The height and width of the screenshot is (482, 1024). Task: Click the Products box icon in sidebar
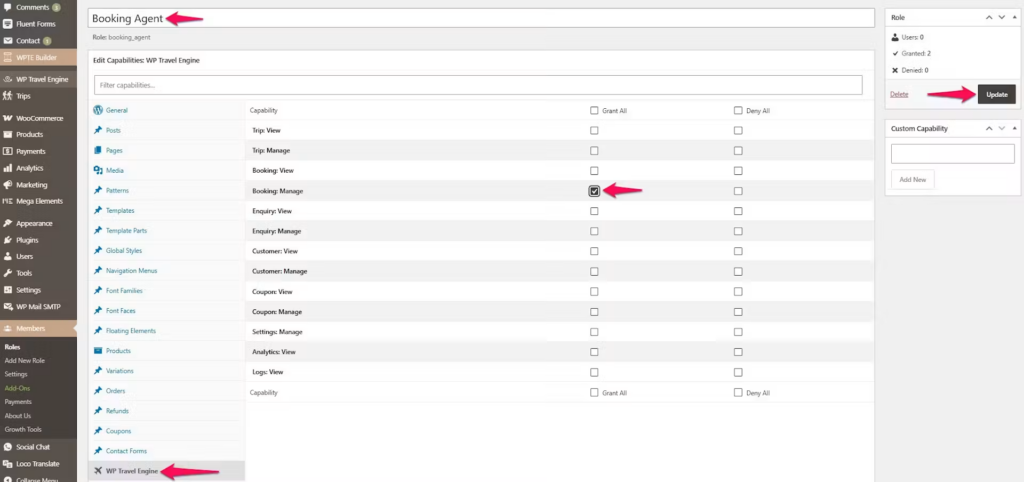tap(7, 135)
